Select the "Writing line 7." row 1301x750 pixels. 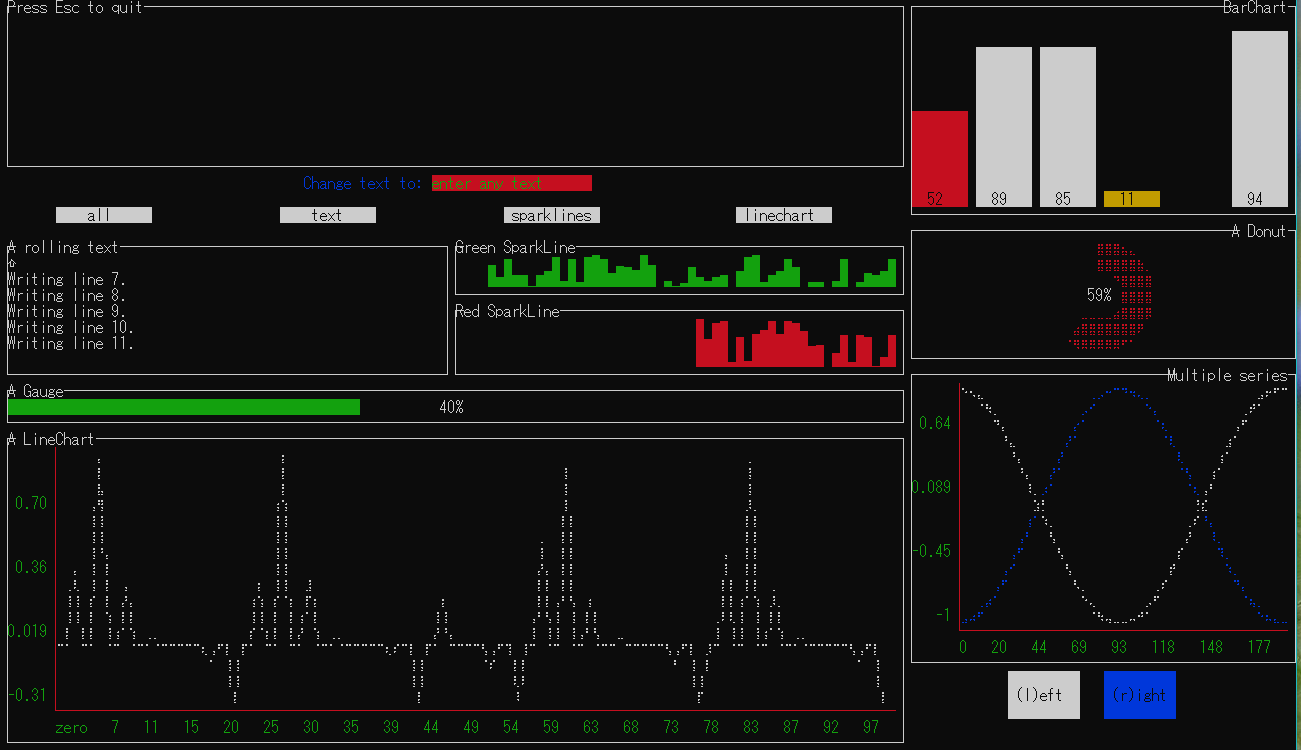tap(67, 279)
